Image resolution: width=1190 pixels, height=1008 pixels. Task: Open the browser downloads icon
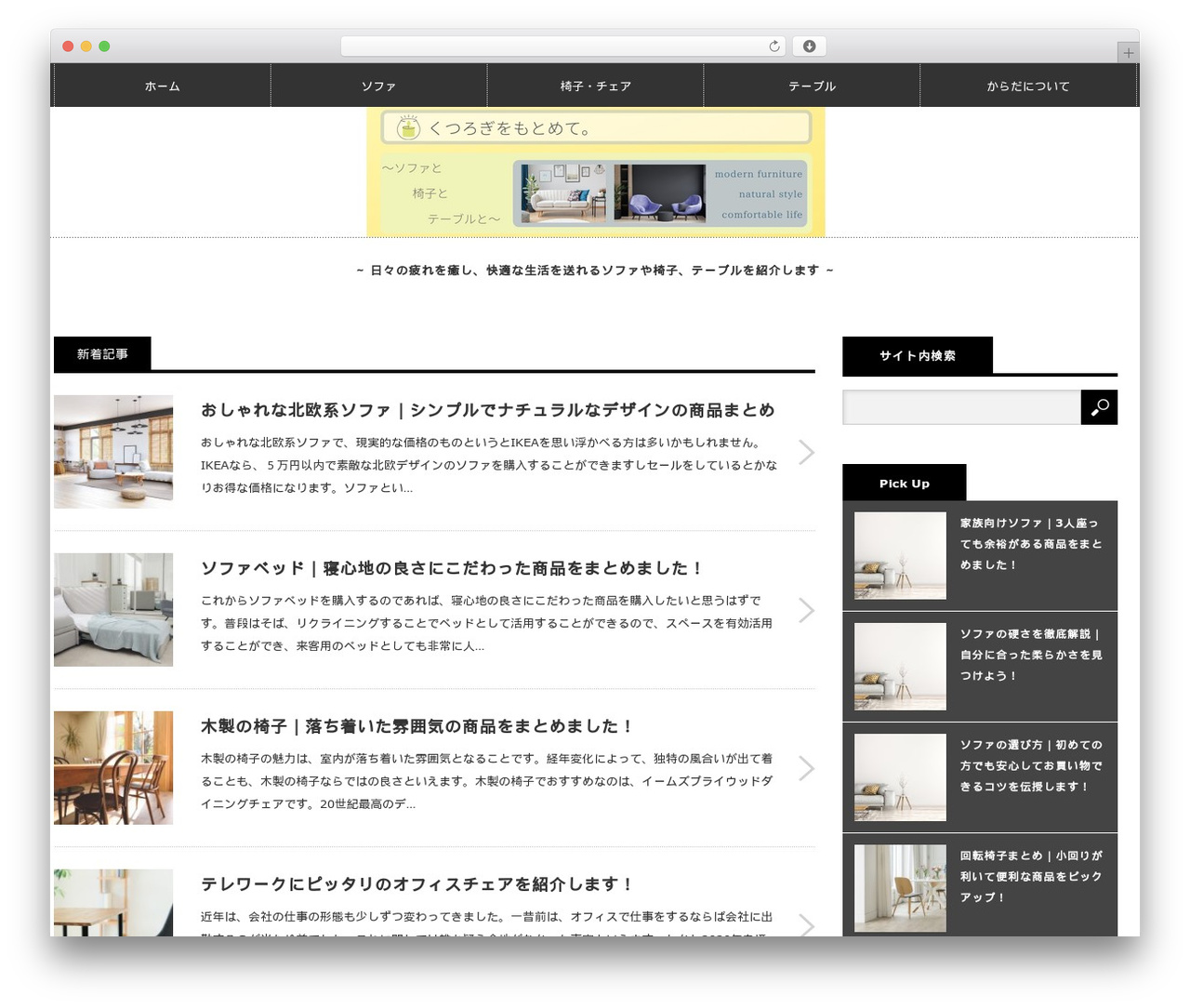809,46
